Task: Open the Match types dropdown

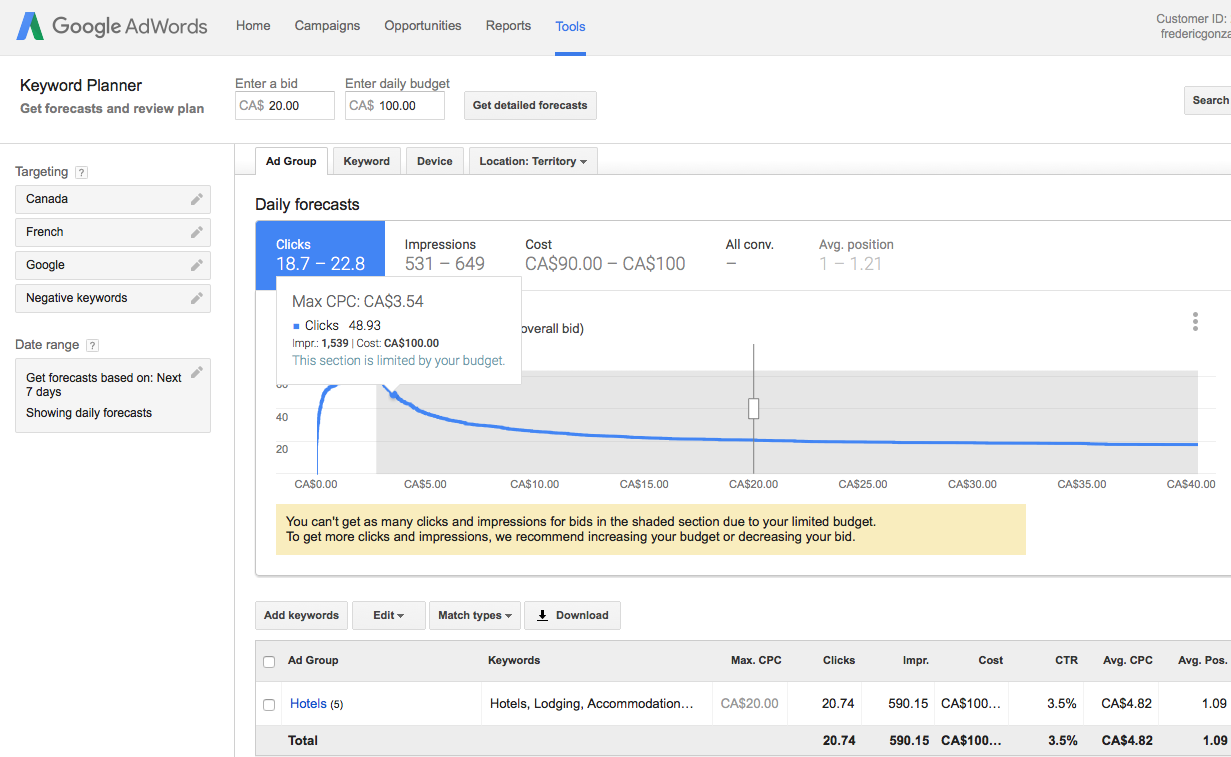Action: (x=476, y=615)
